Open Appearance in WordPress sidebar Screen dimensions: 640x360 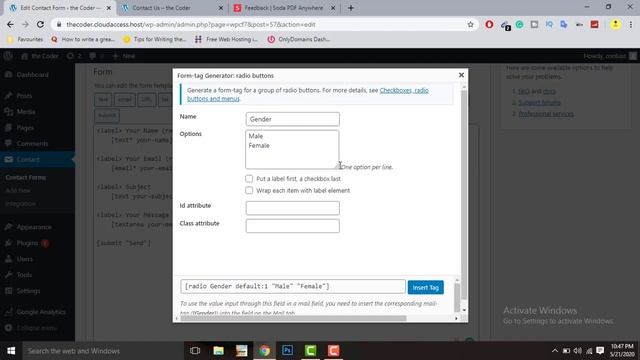[x=34, y=227]
